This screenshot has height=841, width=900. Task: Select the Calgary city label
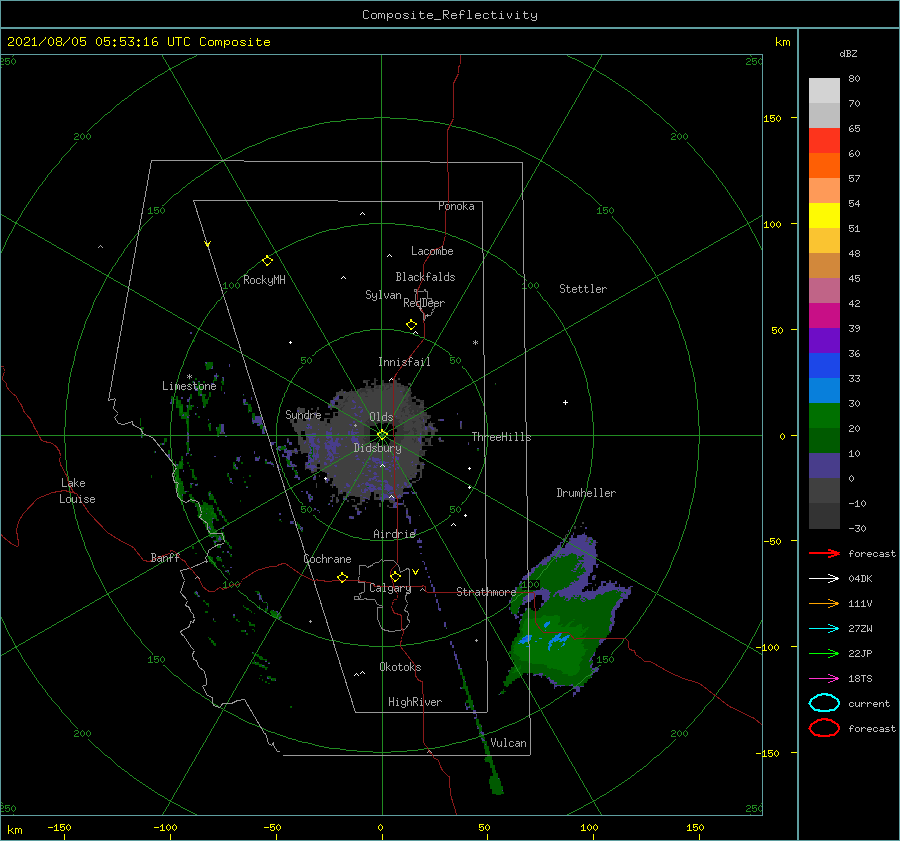click(390, 588)
